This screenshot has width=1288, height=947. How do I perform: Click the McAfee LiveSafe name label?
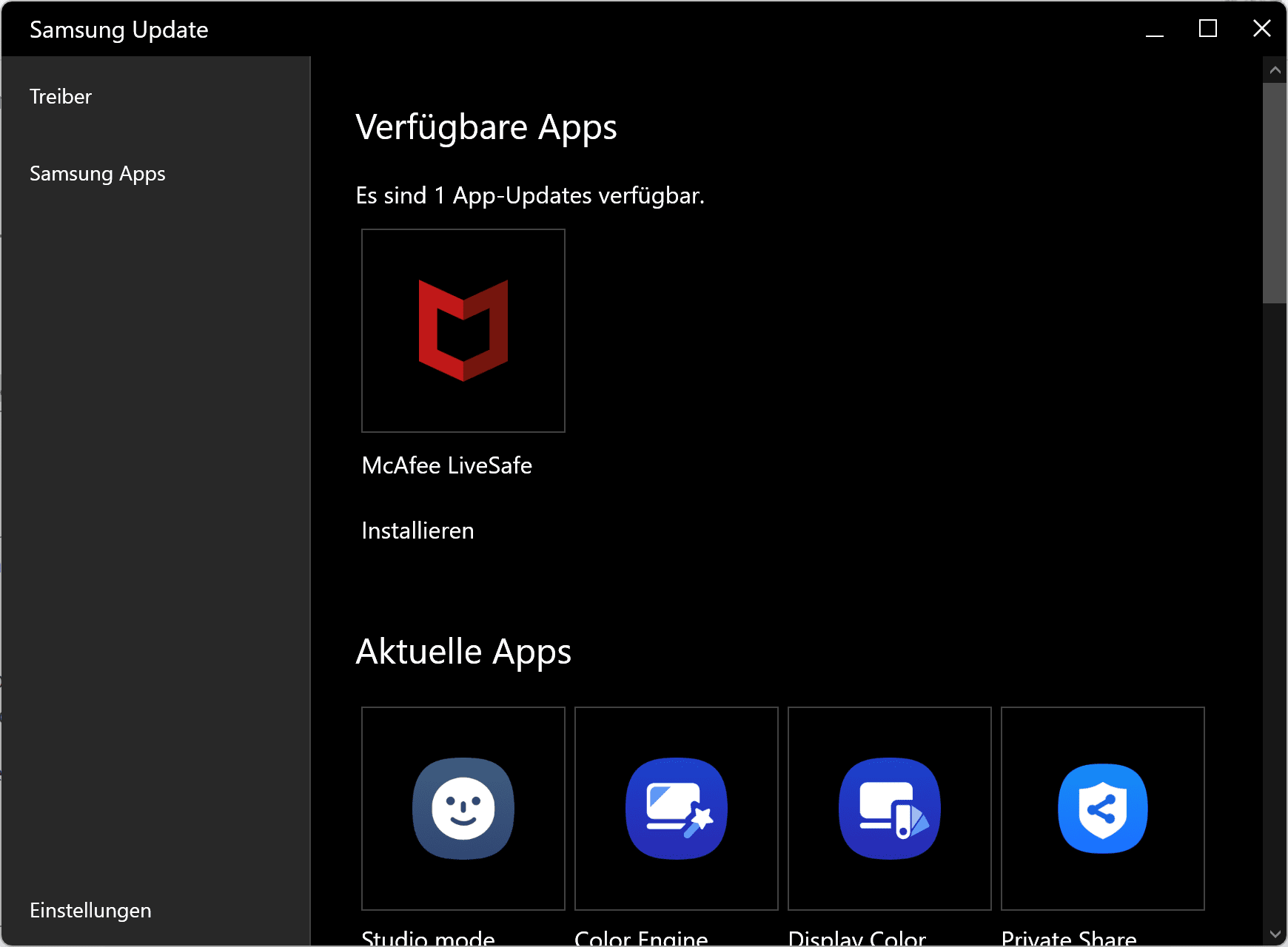(447, 465)
